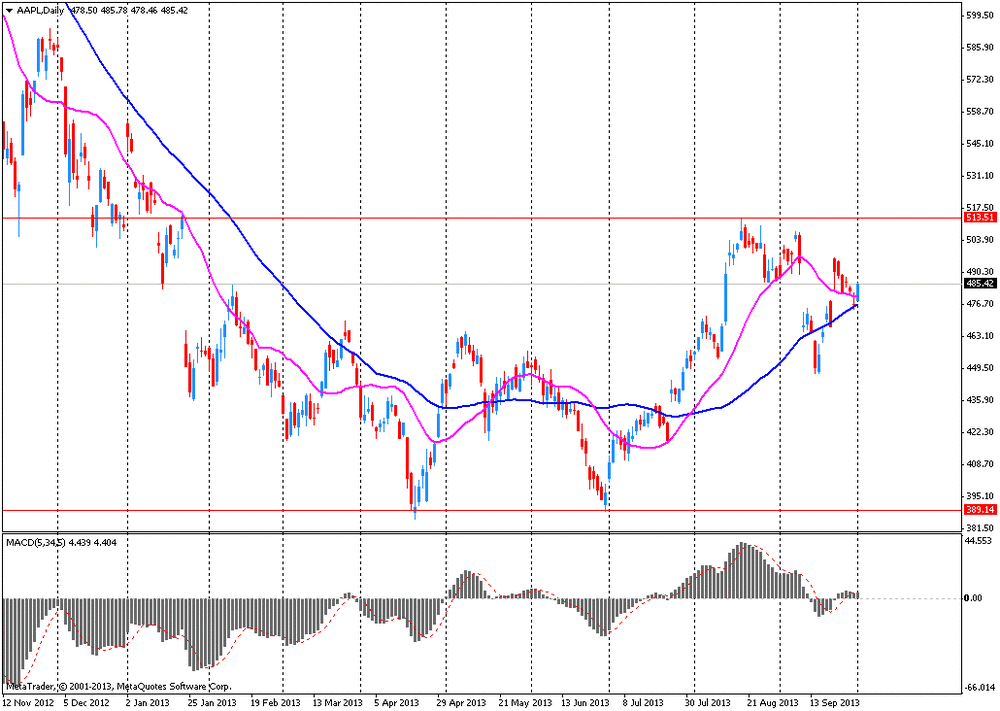Select the 513.51 resistance price label
Viewport: 1000px width, 711px height.
click(x=980, y=218)
